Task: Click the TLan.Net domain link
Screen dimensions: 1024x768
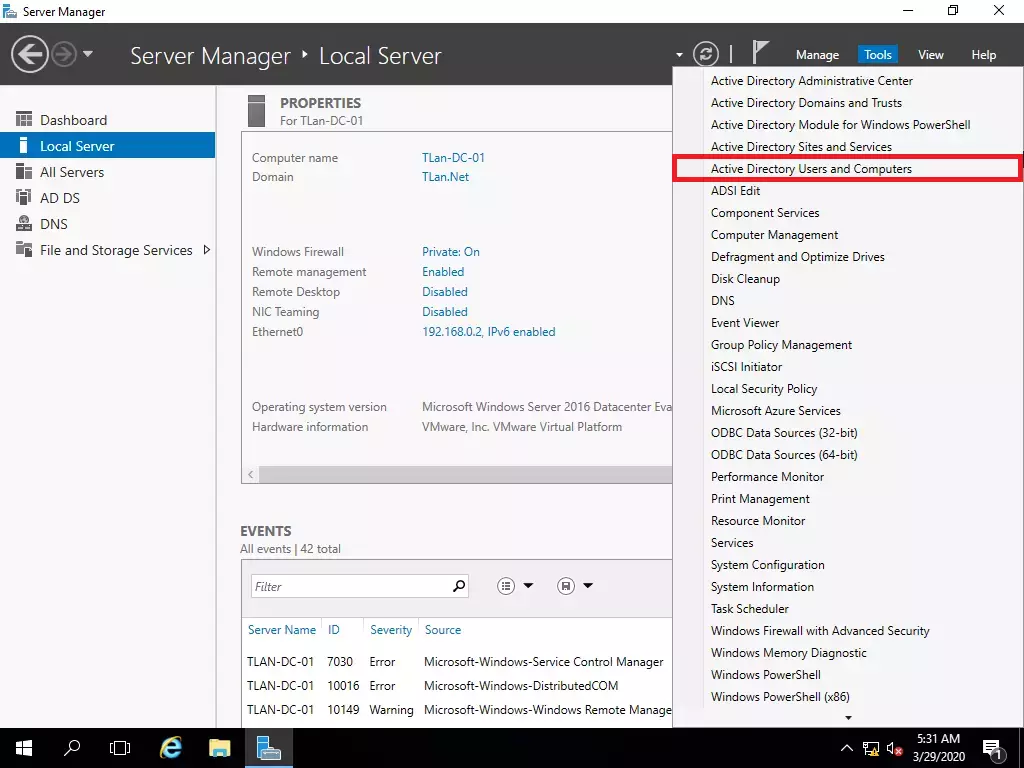Action: pyautogui.click(x=445, y=176)
